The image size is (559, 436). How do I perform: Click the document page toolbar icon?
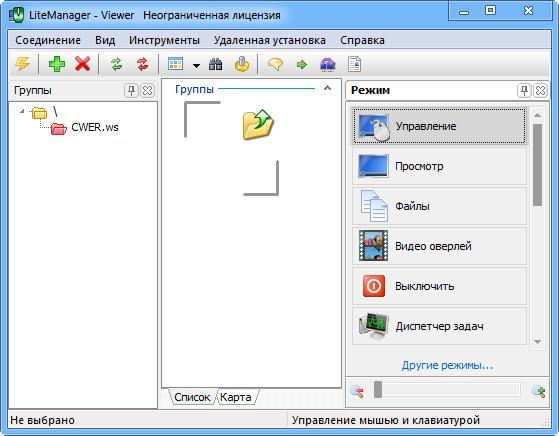click(354, 64)
